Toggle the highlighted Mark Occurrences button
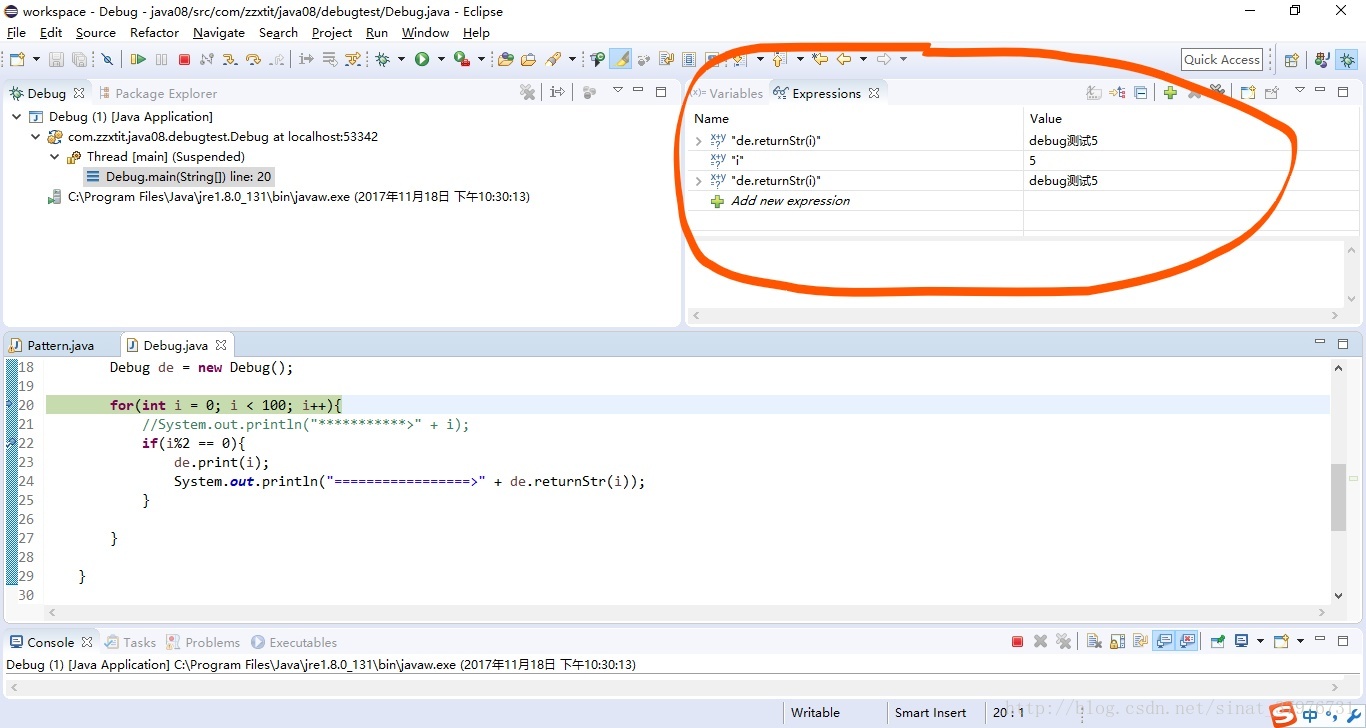This screenshot has height=728, width=1366. click(620, 59)
